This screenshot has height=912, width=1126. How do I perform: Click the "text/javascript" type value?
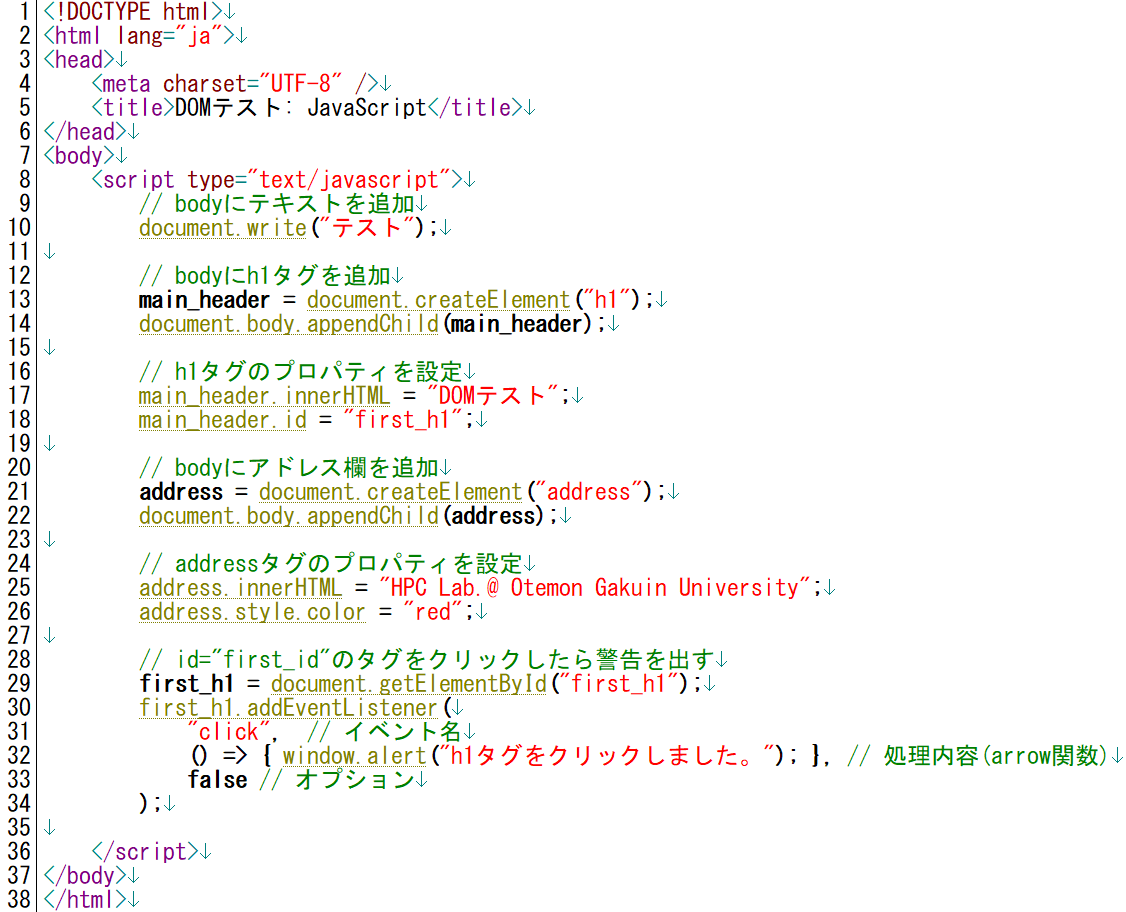click(350, 180)
